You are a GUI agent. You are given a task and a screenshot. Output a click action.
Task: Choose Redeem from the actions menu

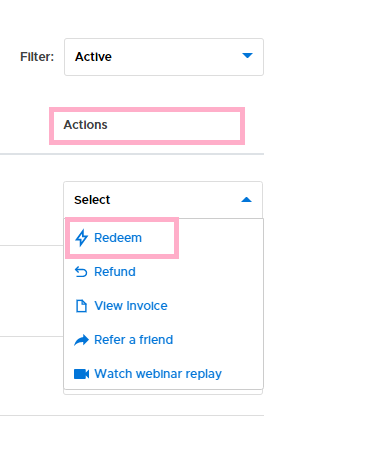pyautogui.click(x=118, y=238)
